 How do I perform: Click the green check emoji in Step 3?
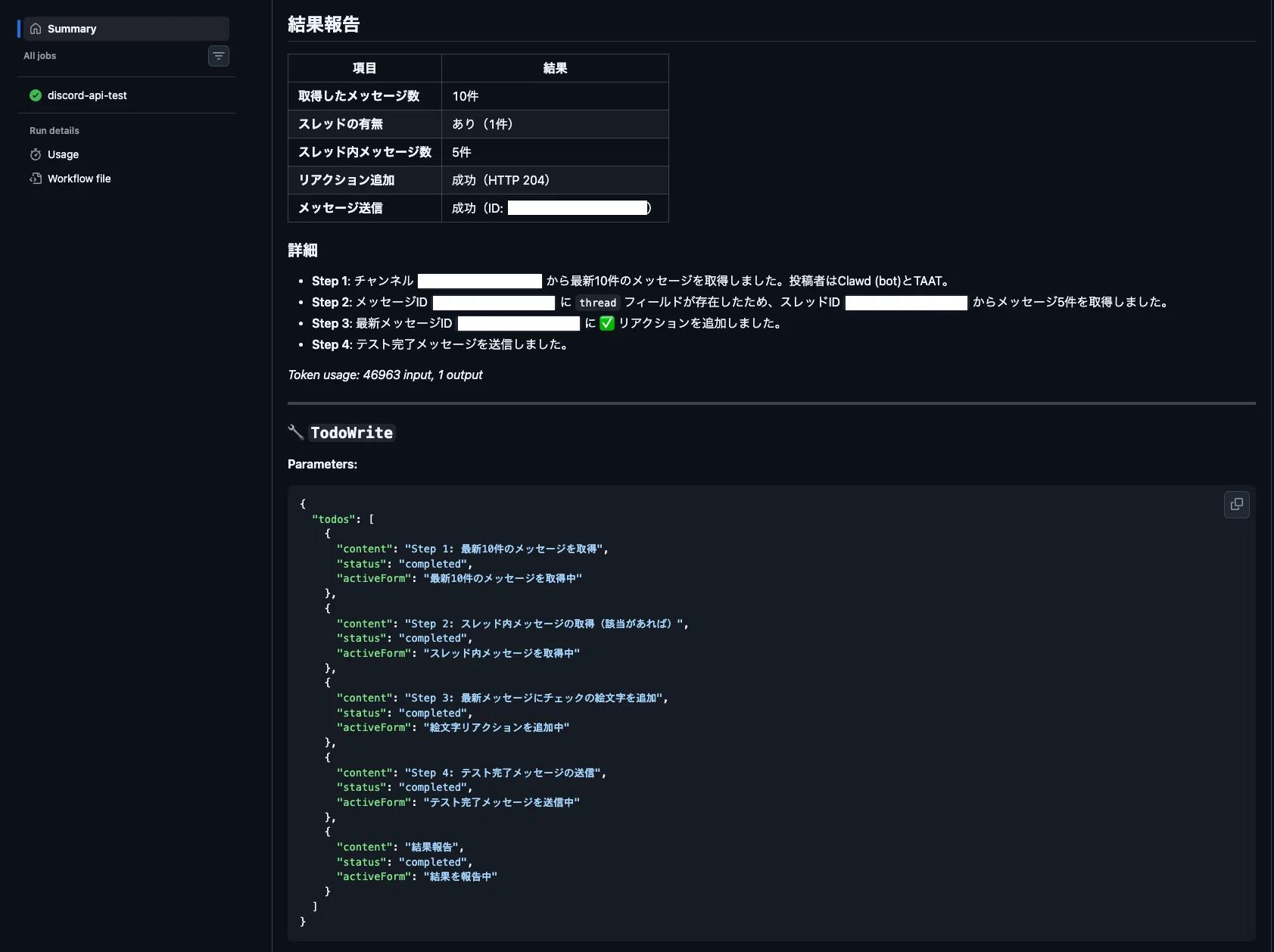coord(607,323)
